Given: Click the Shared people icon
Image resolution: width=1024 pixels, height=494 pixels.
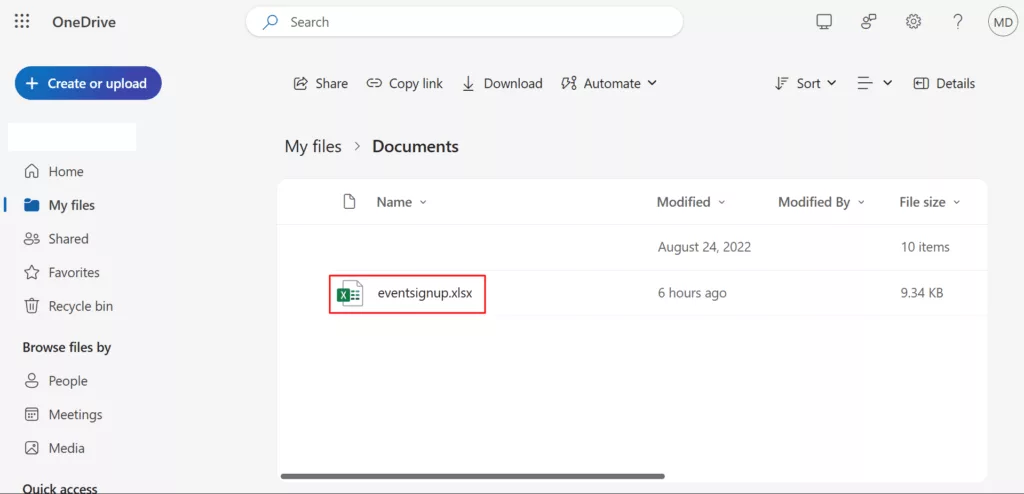Looking at the screenshot, I should click(31, 239).
